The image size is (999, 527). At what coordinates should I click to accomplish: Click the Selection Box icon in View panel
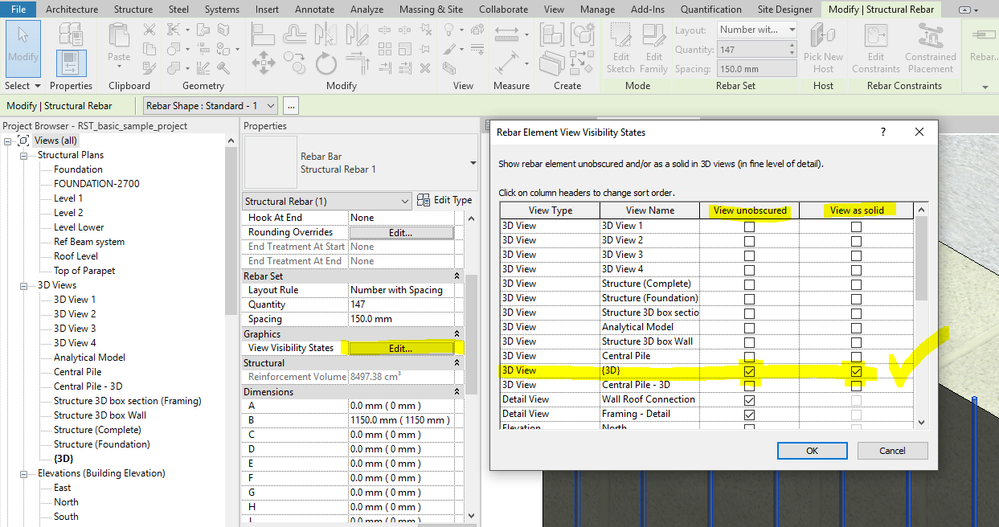pos(449,68)
